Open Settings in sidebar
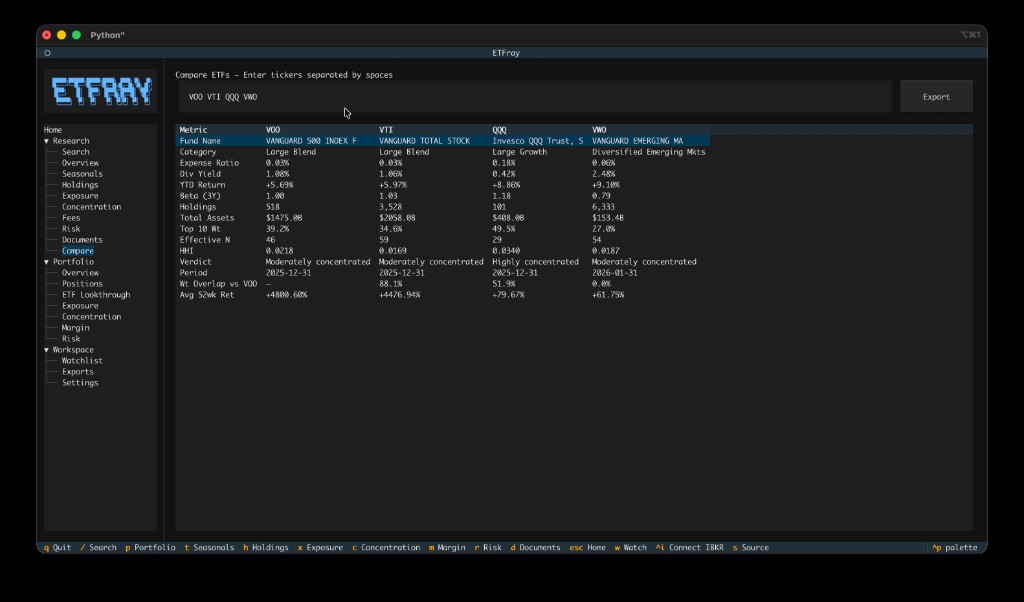This screenshot has width=1024, height=602. coord(80,383)
